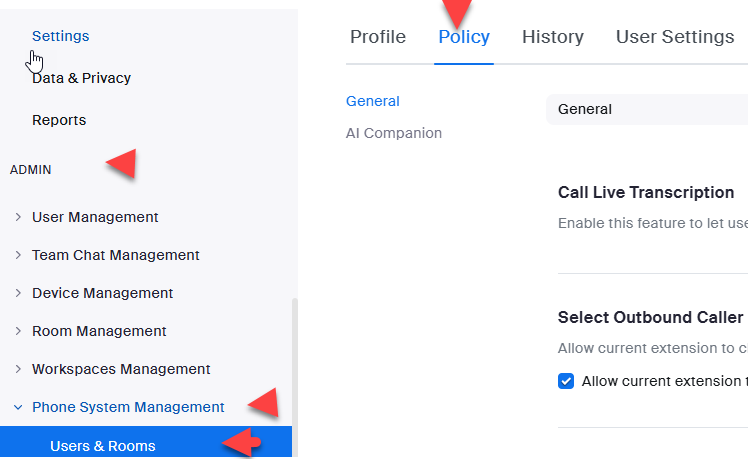Expand the Team Chat Management chevron

coord(18,255)
